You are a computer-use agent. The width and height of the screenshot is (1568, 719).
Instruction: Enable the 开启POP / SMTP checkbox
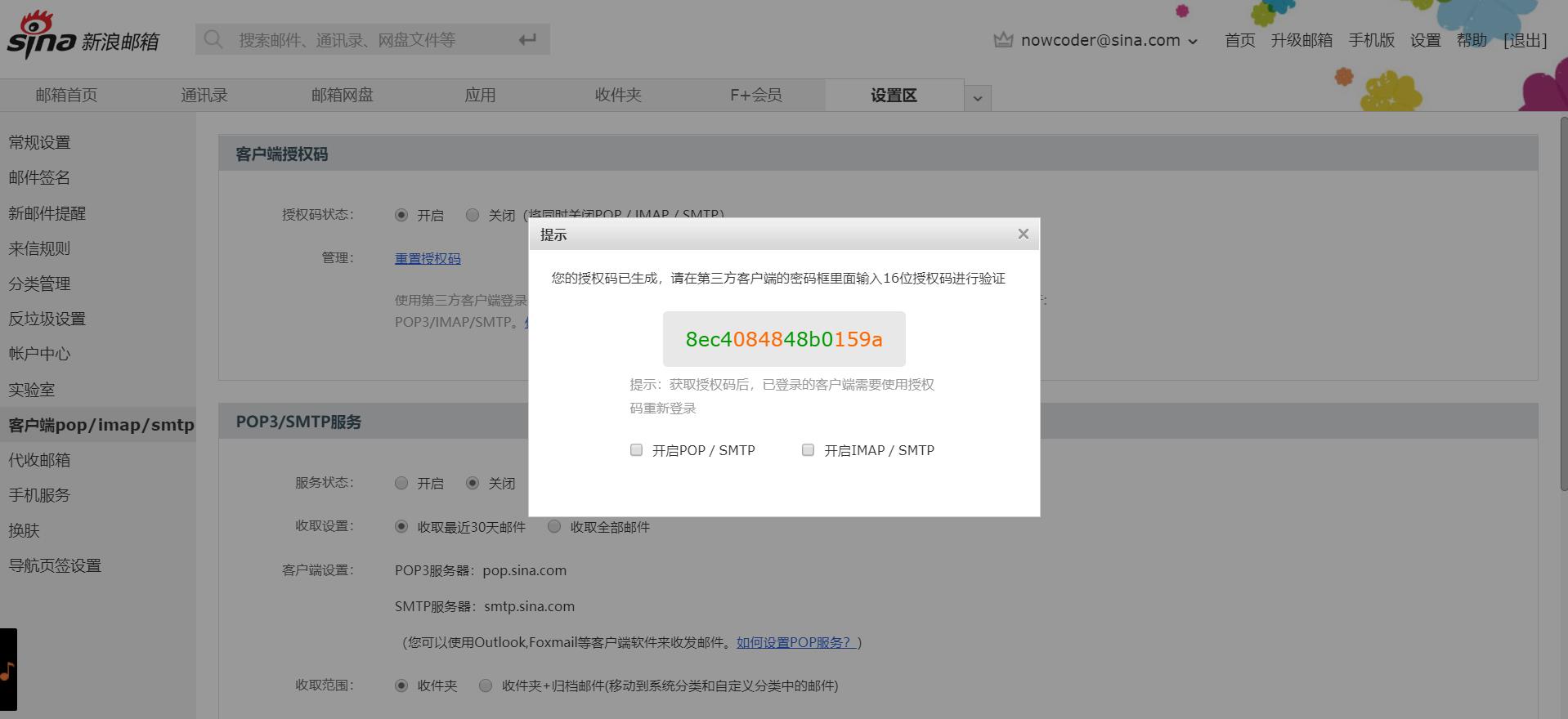tap(636, 450)
